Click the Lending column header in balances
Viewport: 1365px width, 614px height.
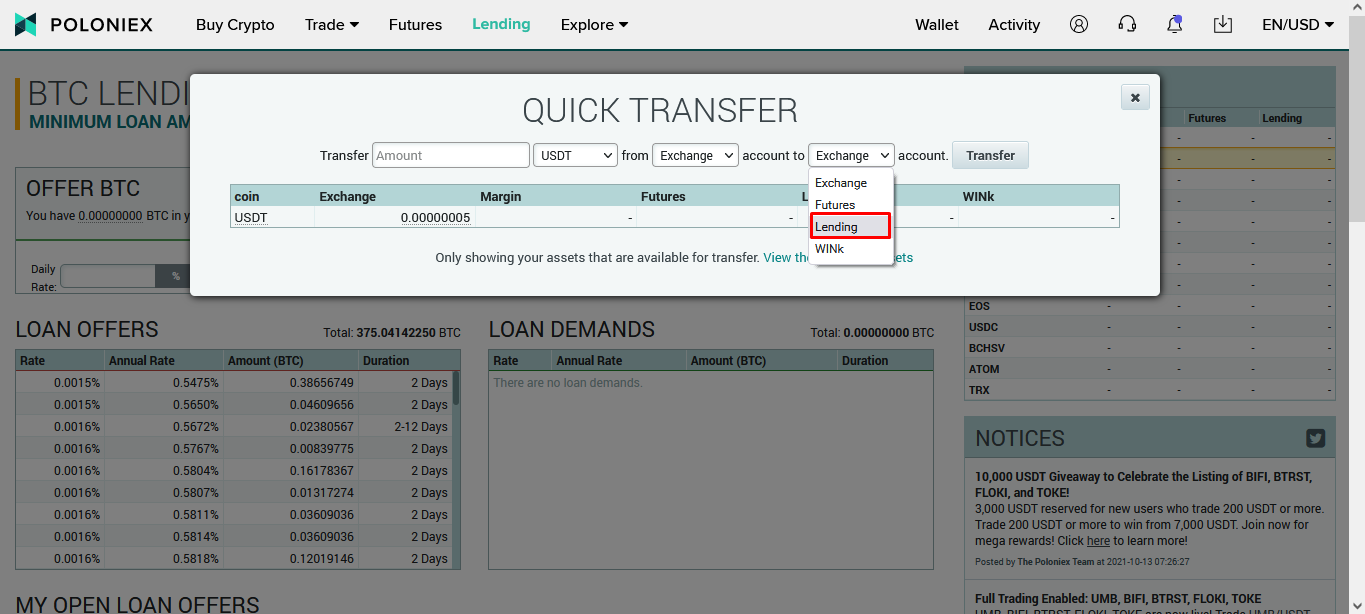tap(1282, 118)
